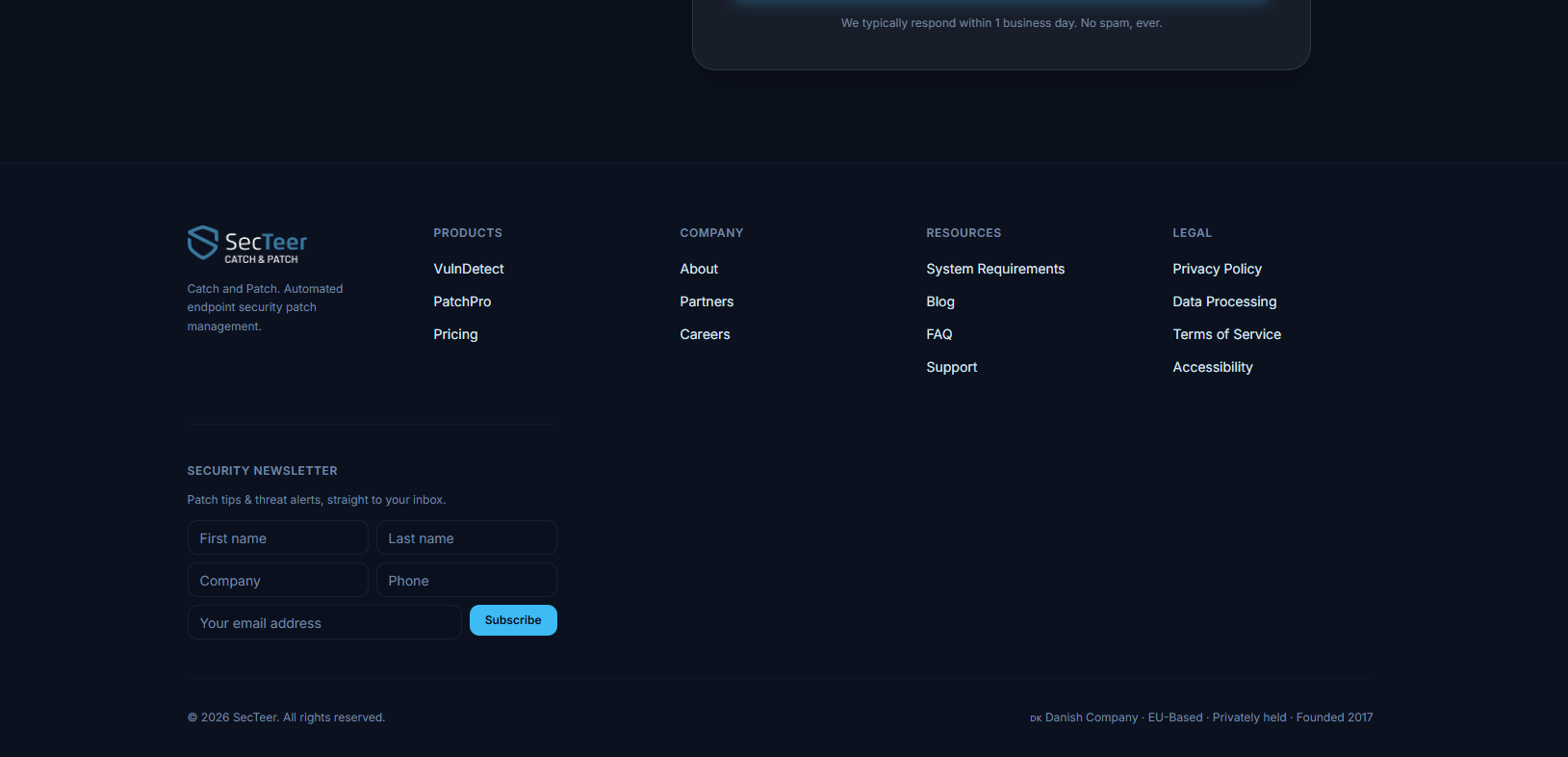This screenshot has height=757, width=1568.
Task: Open the About company link
Action: pos(699,269)
